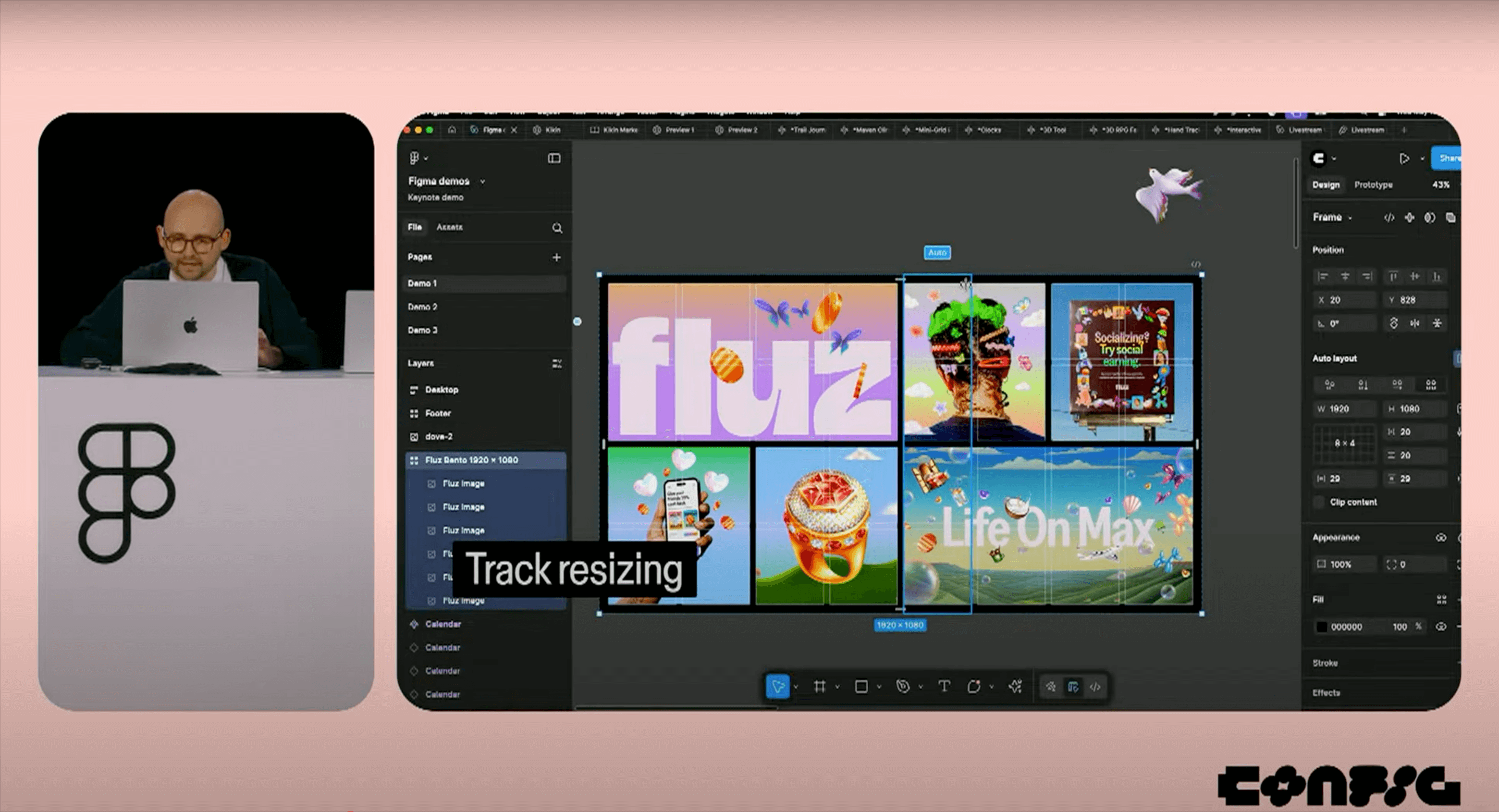This screenshot has height=812, width=1499.
Task: Select the Pen tool in bottom toolbar
Action: pyautogui.click(x=903, y=687)
